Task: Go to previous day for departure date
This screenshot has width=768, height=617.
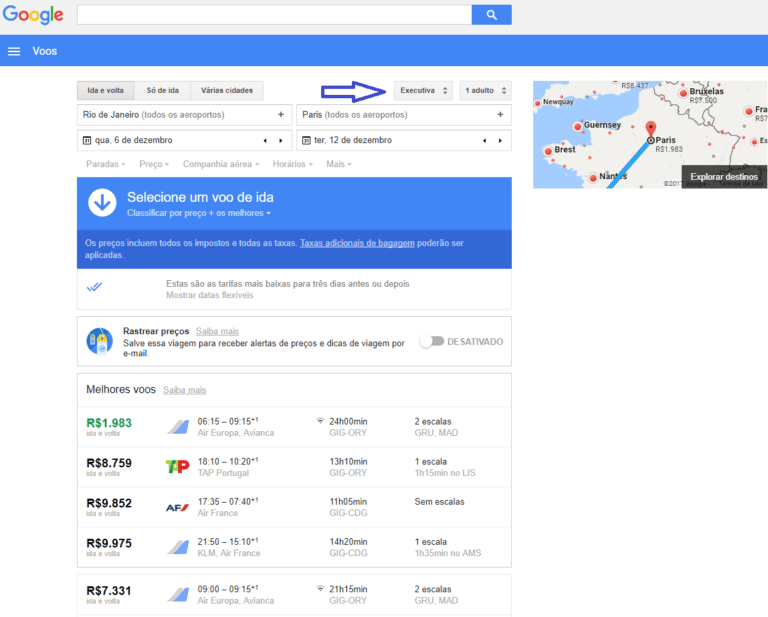Action: [x=266, y=140]
